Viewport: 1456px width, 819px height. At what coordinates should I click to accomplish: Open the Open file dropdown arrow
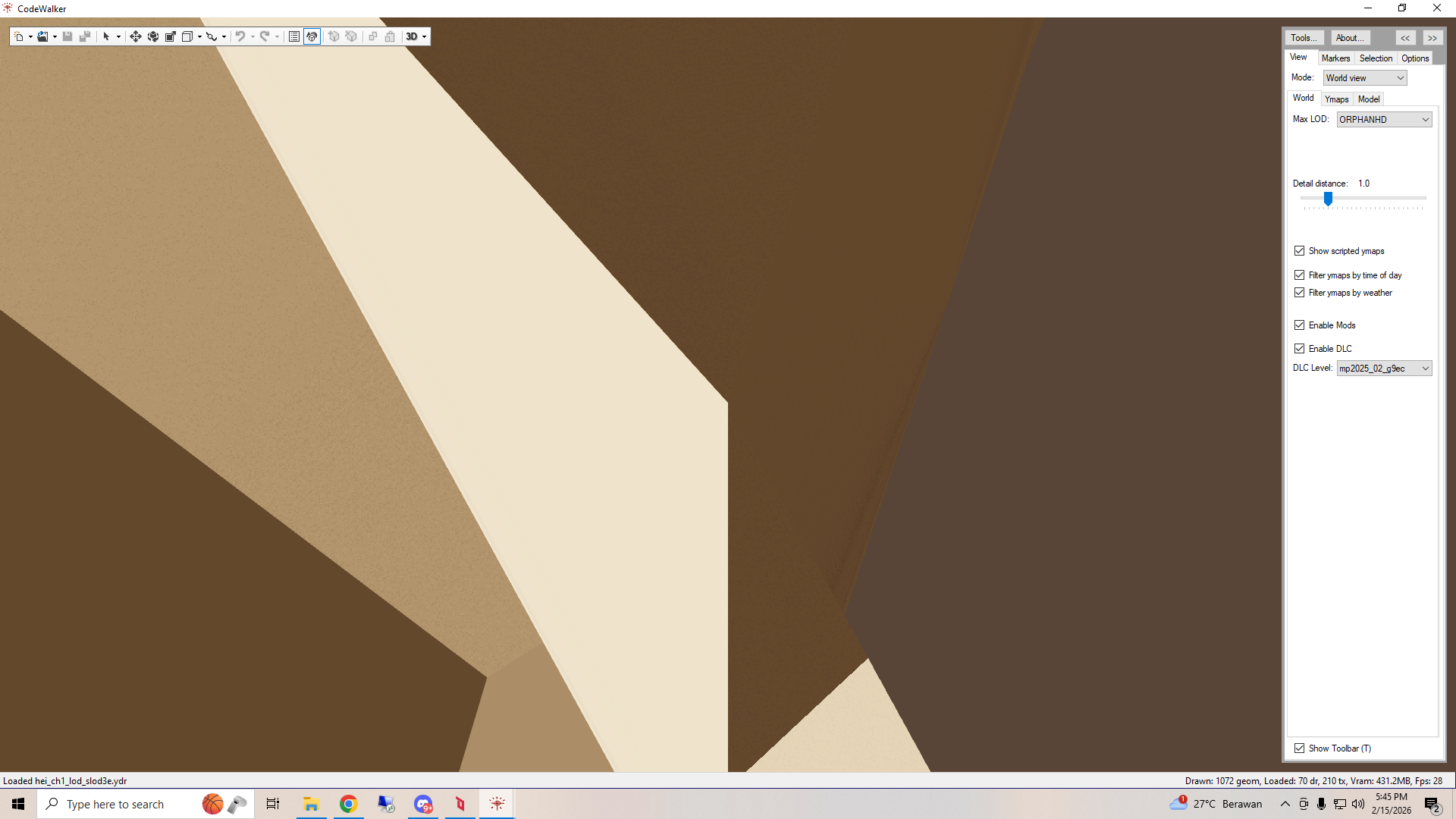coord(55,36)
